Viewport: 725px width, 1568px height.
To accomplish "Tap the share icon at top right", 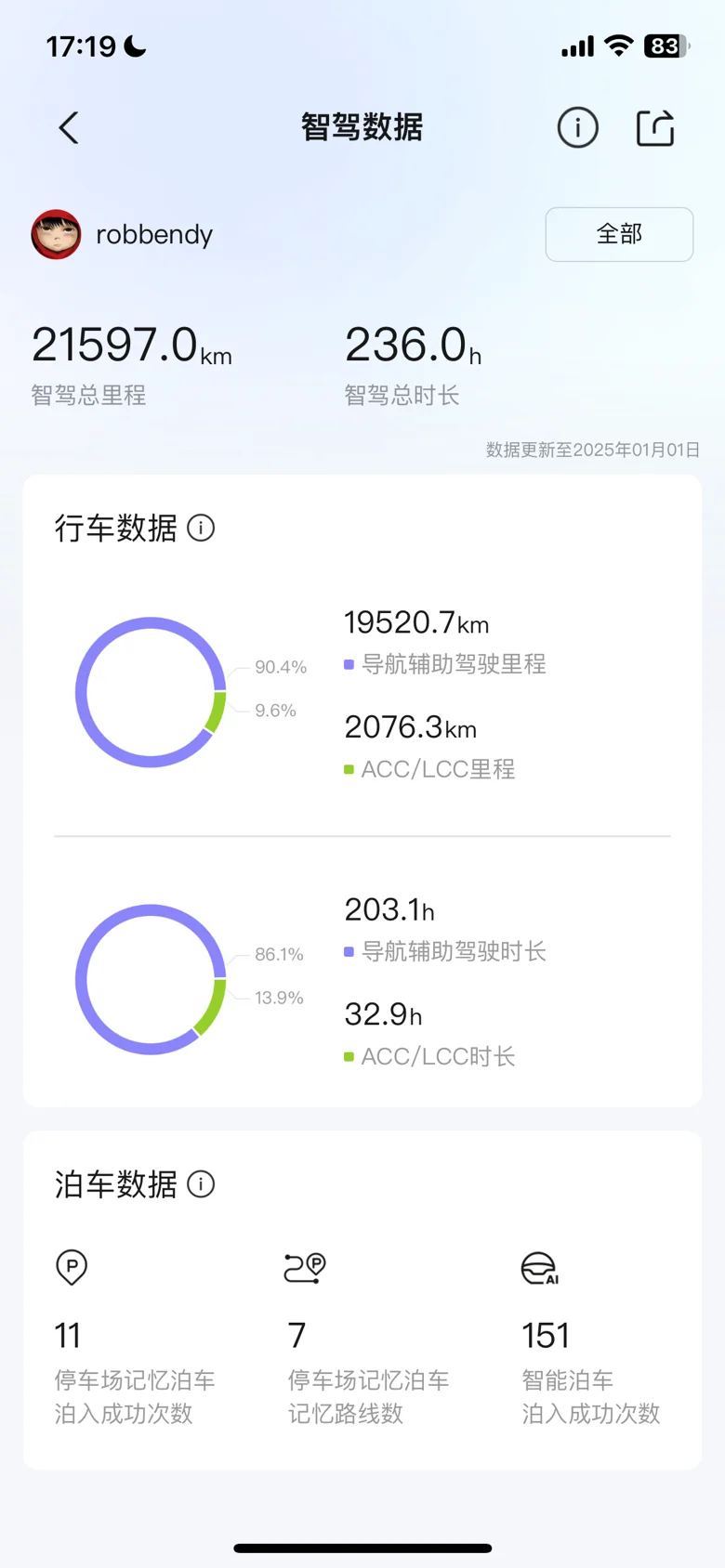I will [x=655, y=127].
